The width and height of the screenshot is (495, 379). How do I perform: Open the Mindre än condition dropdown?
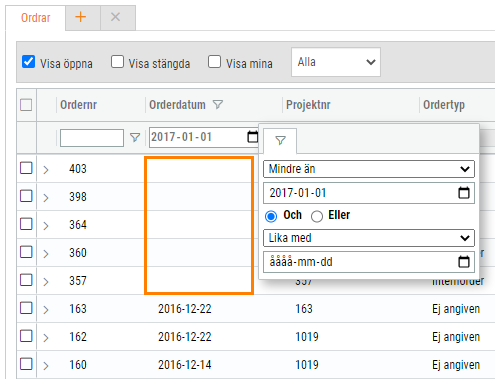369,169
